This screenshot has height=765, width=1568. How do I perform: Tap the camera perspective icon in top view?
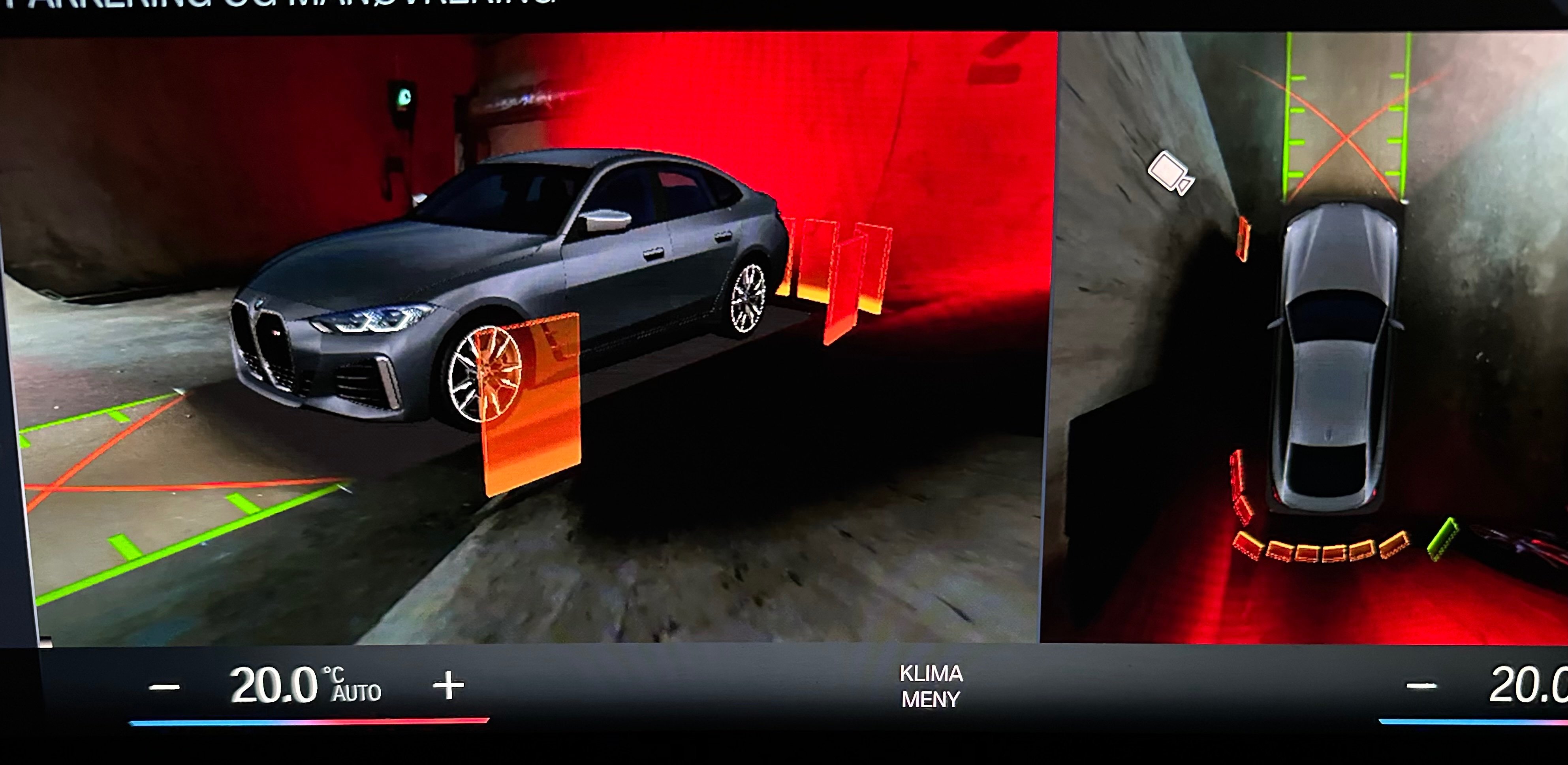point(1170,173)
